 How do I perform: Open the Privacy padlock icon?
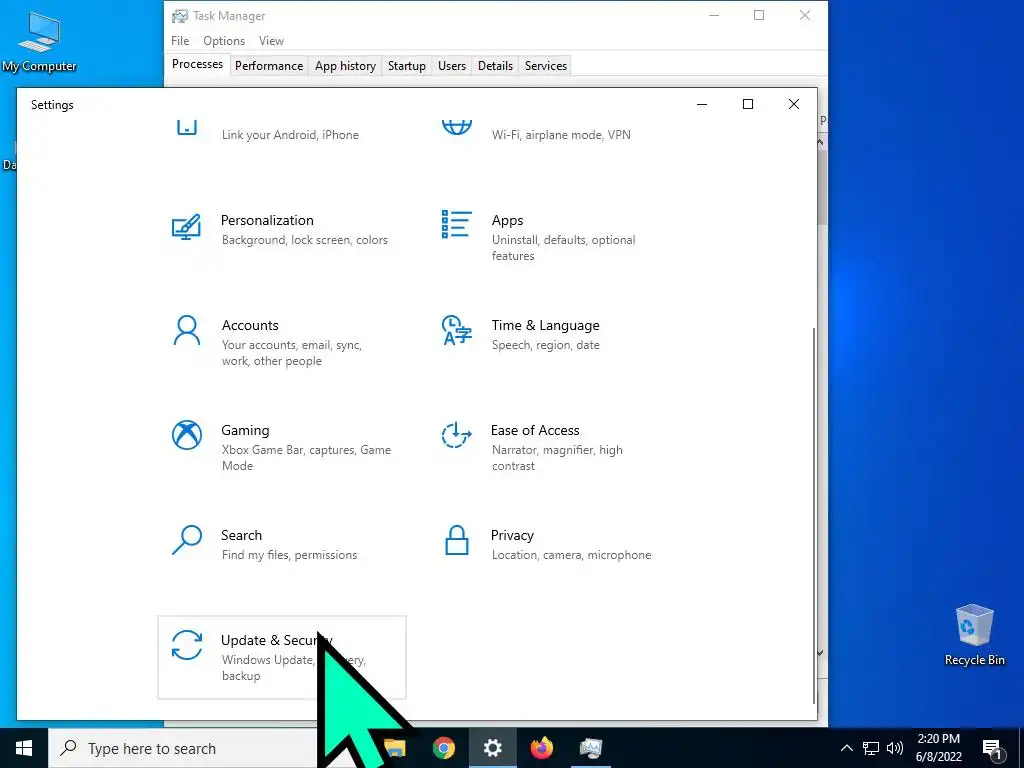coord(456,540)
